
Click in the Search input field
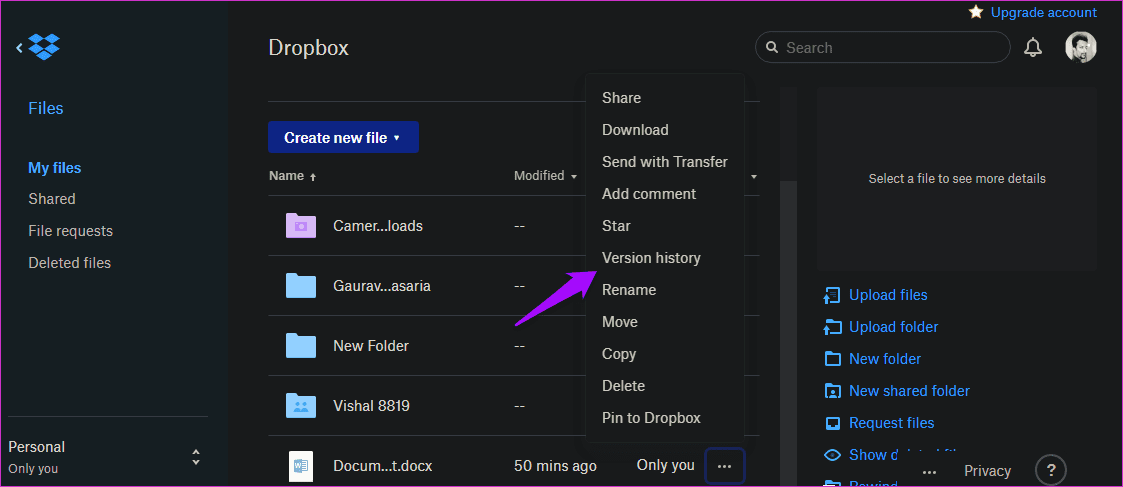tap(882, 48)
